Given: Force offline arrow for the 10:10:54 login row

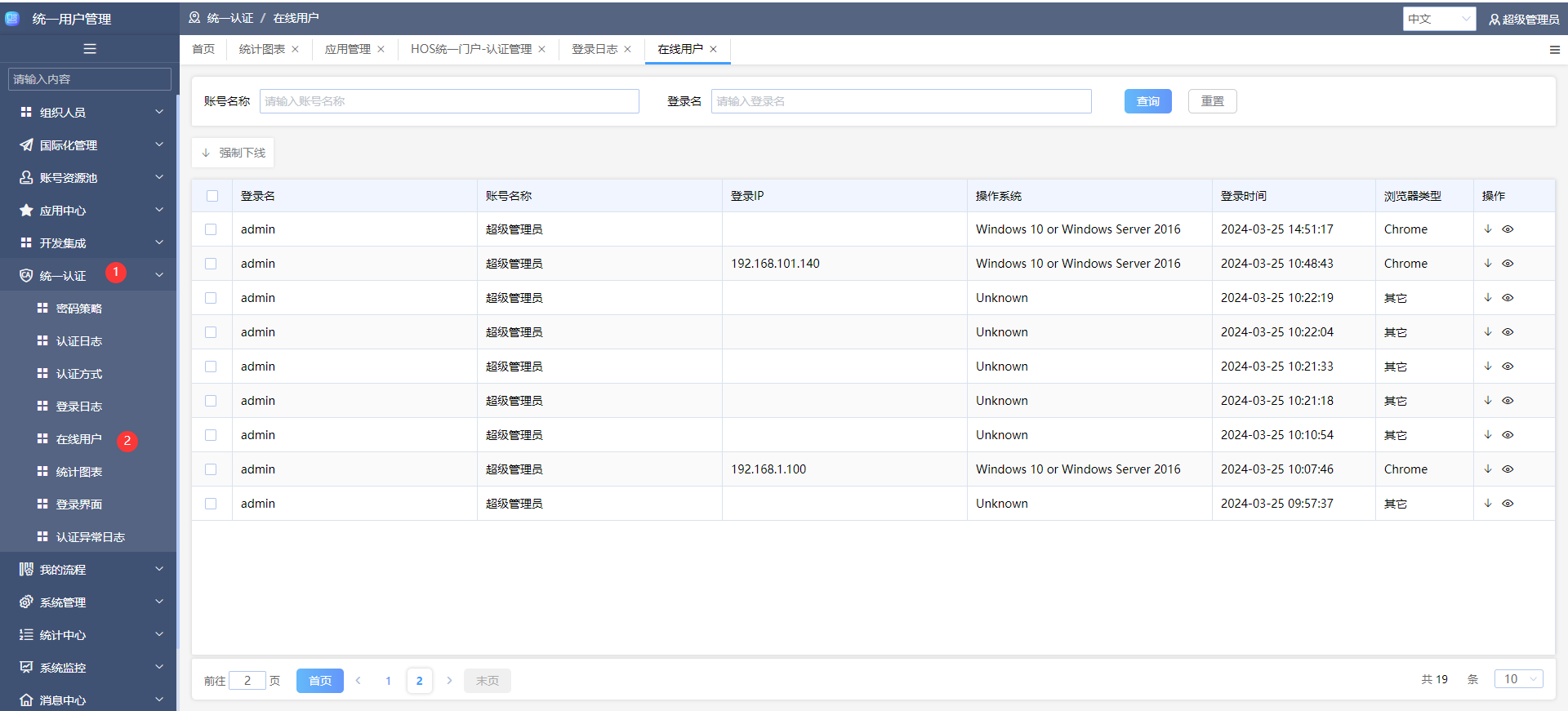Looking at the screenshot, I should click(1488, 435).
